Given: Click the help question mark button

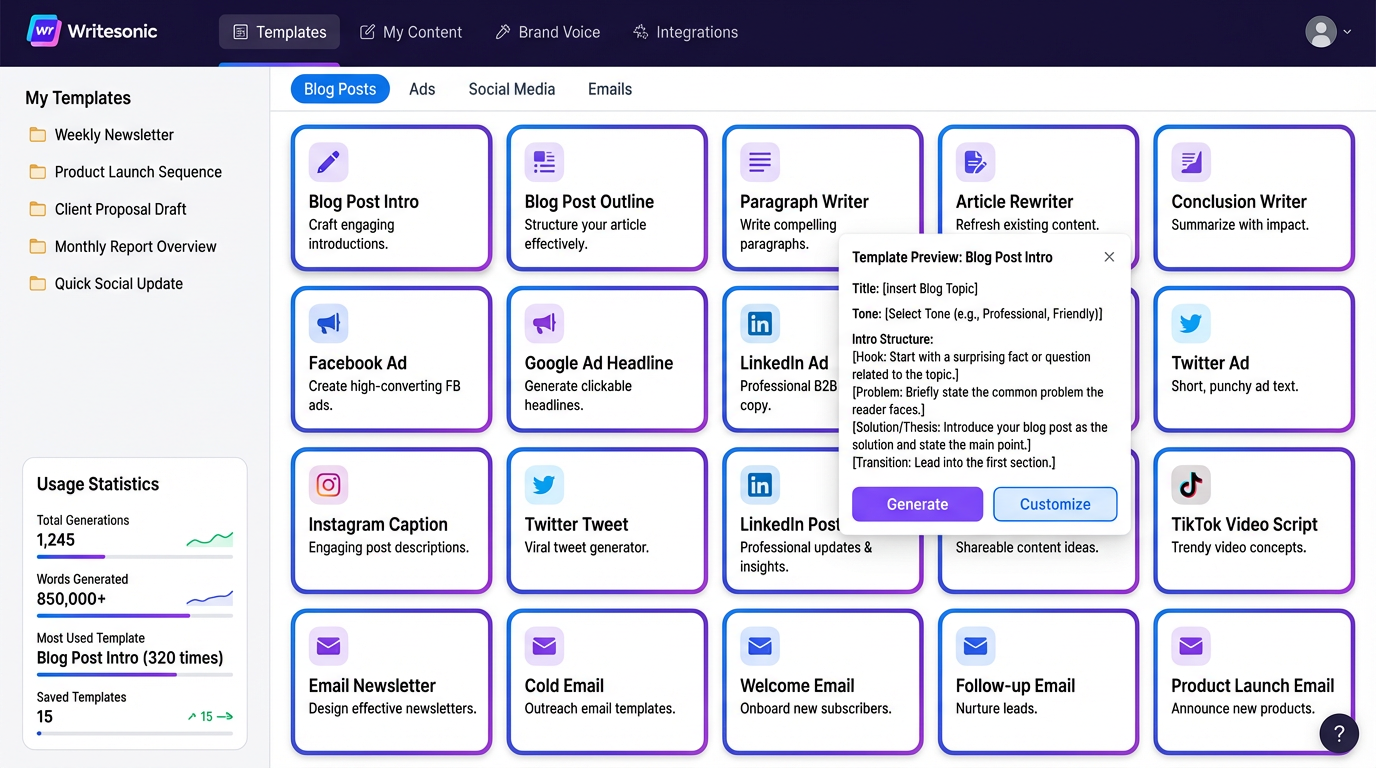Looking at the screenshot, I should click(1339, 733).
